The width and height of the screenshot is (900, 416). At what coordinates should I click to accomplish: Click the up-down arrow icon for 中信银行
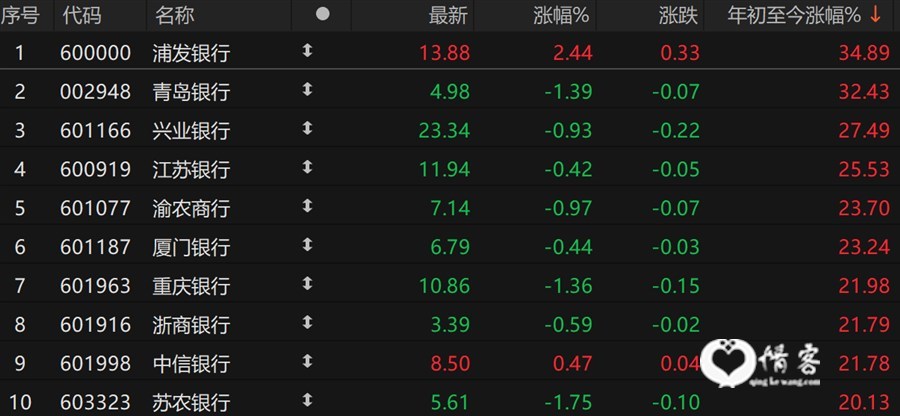[x=308, y=361]
